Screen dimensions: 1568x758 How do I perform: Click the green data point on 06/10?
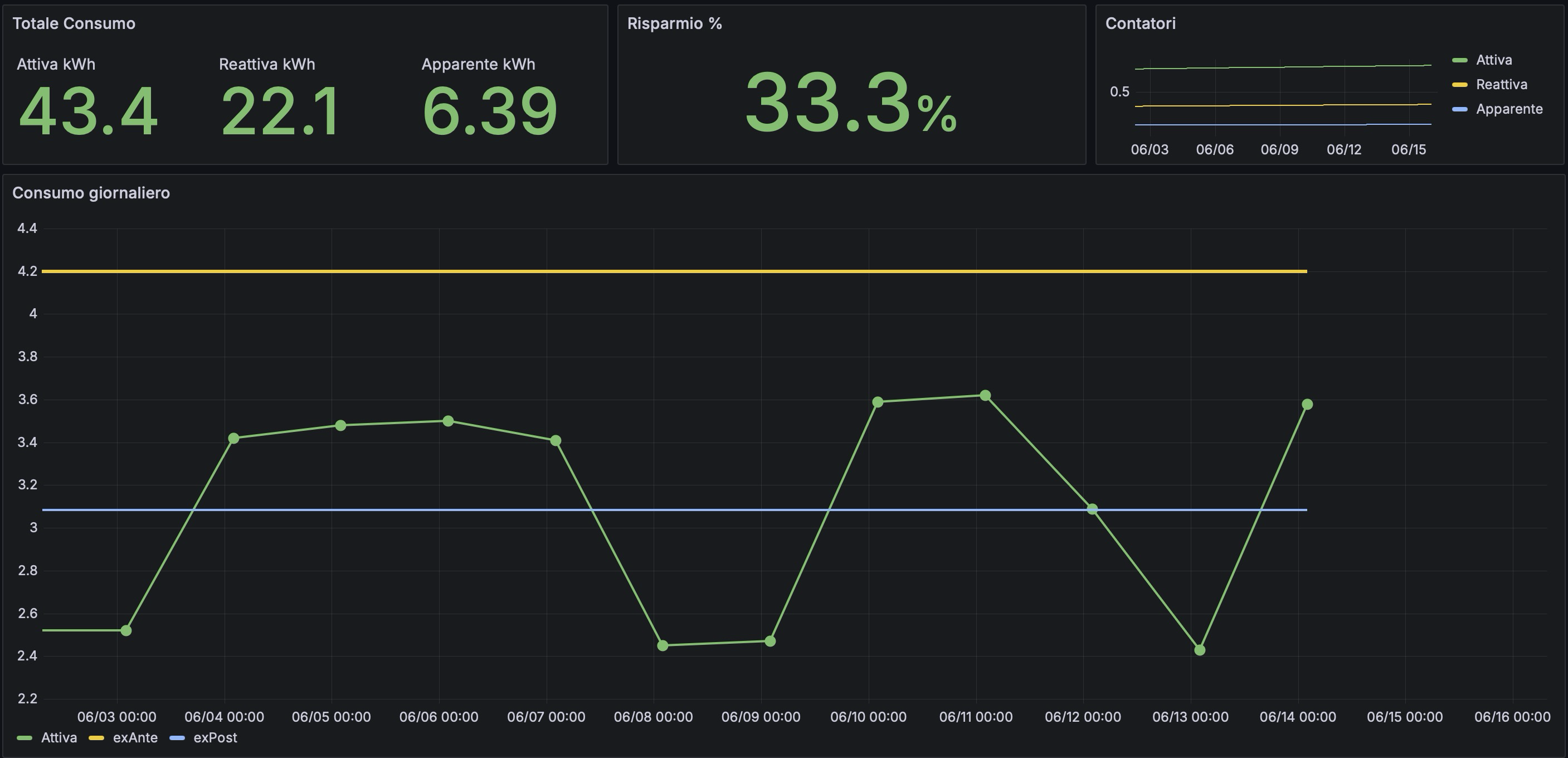click(x=877, y=401)
